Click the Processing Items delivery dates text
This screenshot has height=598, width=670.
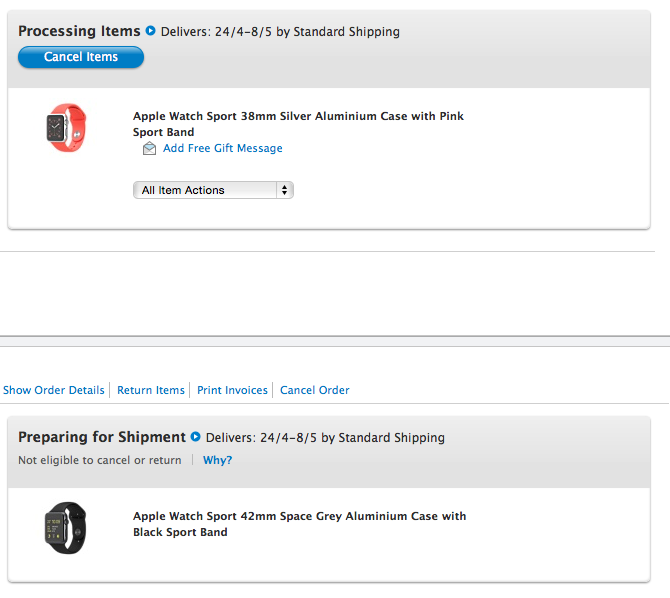click(280, 32)
